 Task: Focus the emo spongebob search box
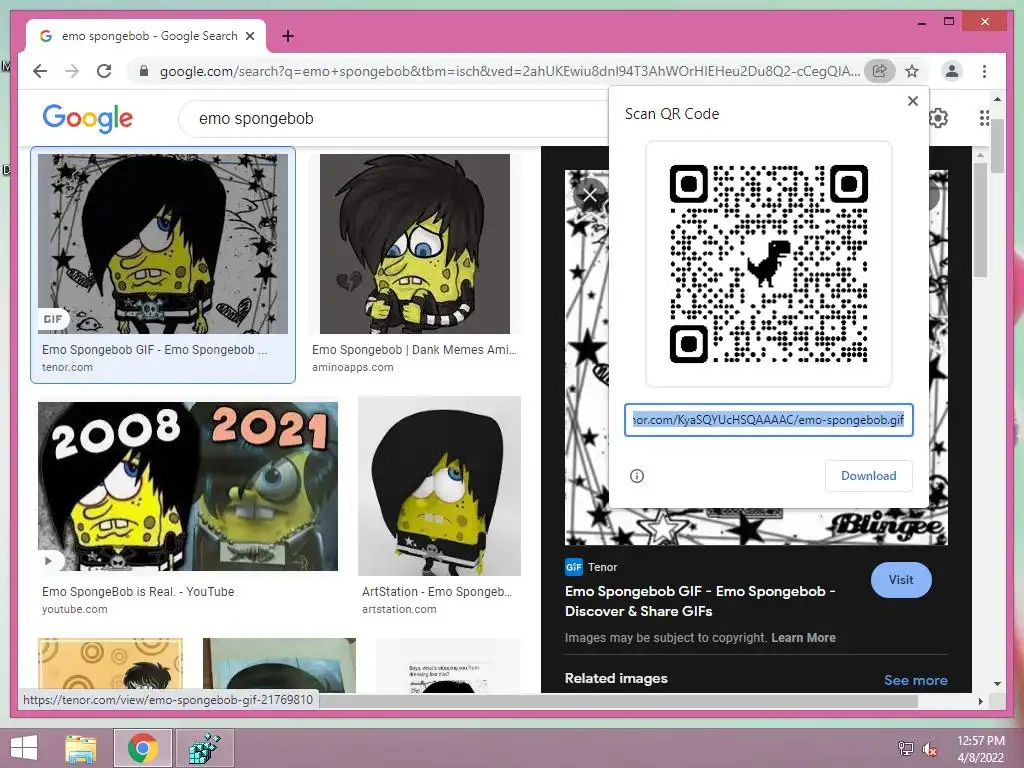392,118
